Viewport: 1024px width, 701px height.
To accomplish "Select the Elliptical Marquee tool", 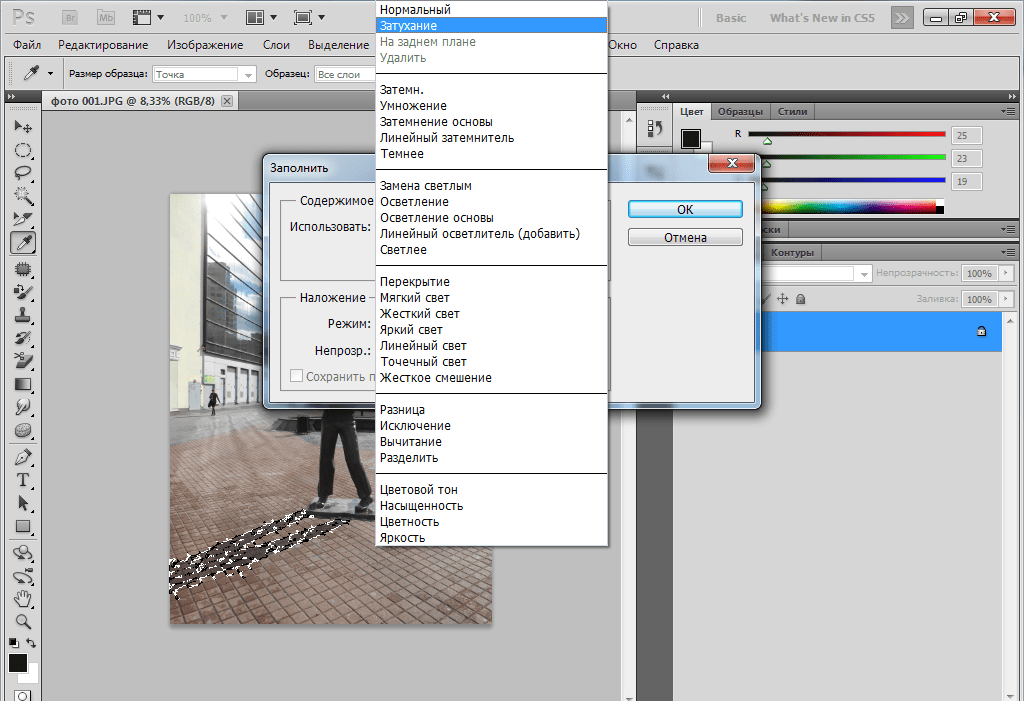I will pyautogui.click(x=22, y=150).
